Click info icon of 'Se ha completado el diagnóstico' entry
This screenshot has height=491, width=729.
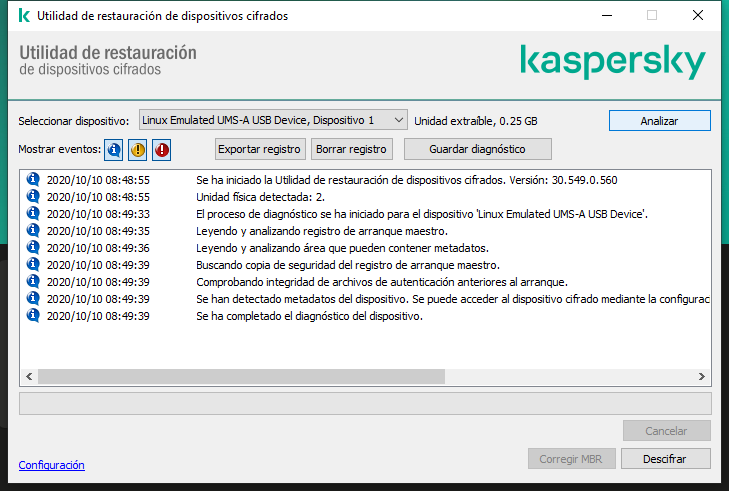tap(32, 316)
